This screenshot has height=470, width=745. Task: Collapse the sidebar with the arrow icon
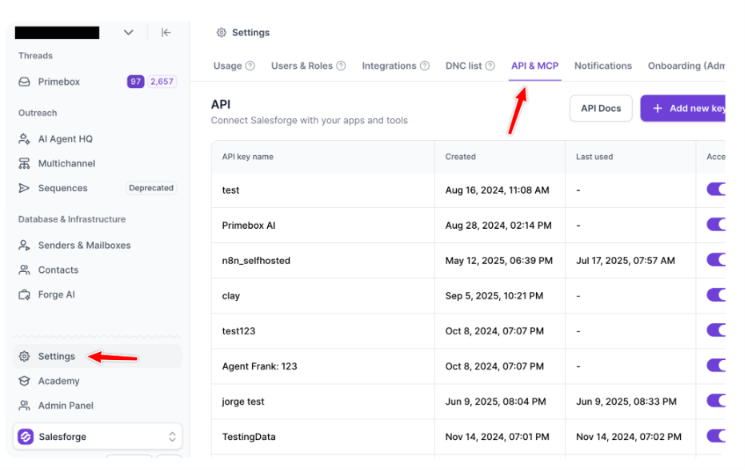[x=166, y=32]
